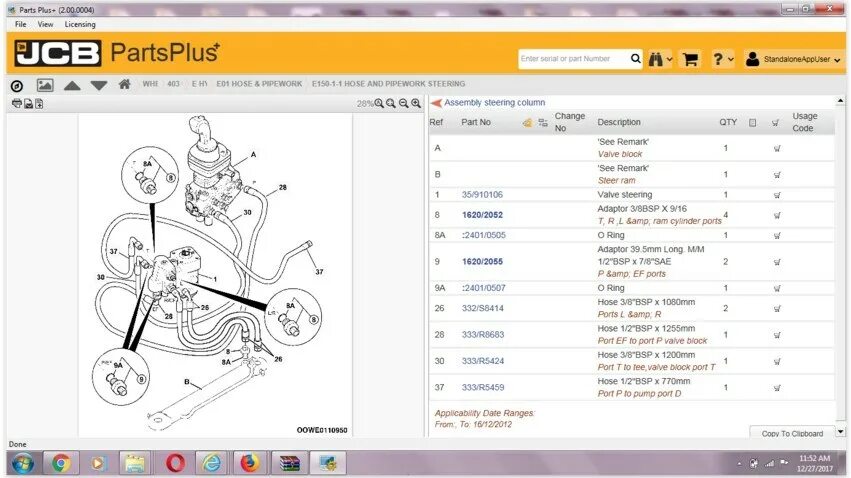Open part number 333/R8683

482,335
